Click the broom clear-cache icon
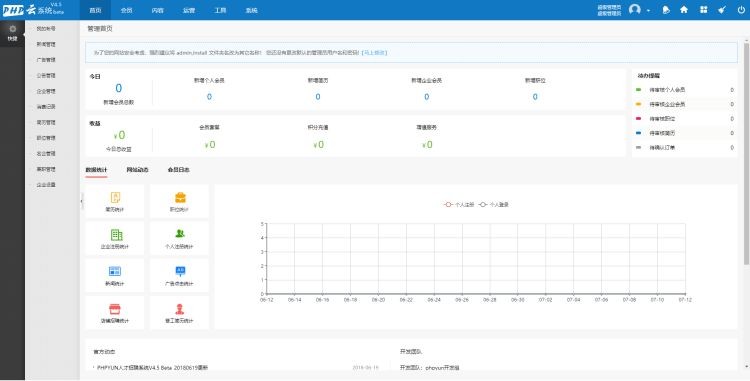 tap(722, 10)
